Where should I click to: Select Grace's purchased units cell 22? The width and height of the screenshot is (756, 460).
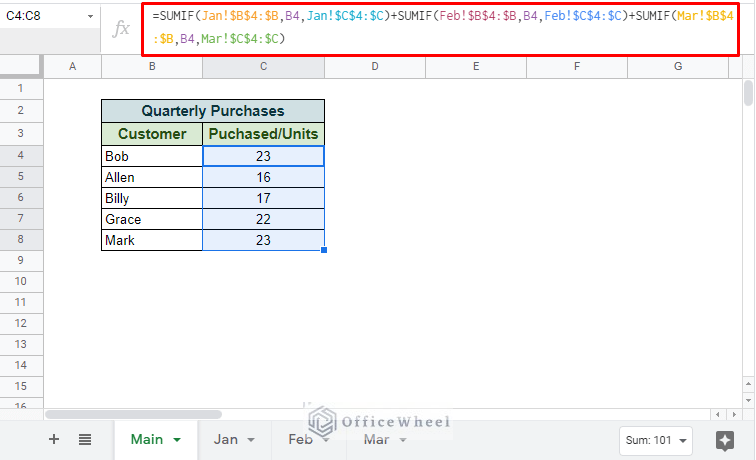click(263, 219)
